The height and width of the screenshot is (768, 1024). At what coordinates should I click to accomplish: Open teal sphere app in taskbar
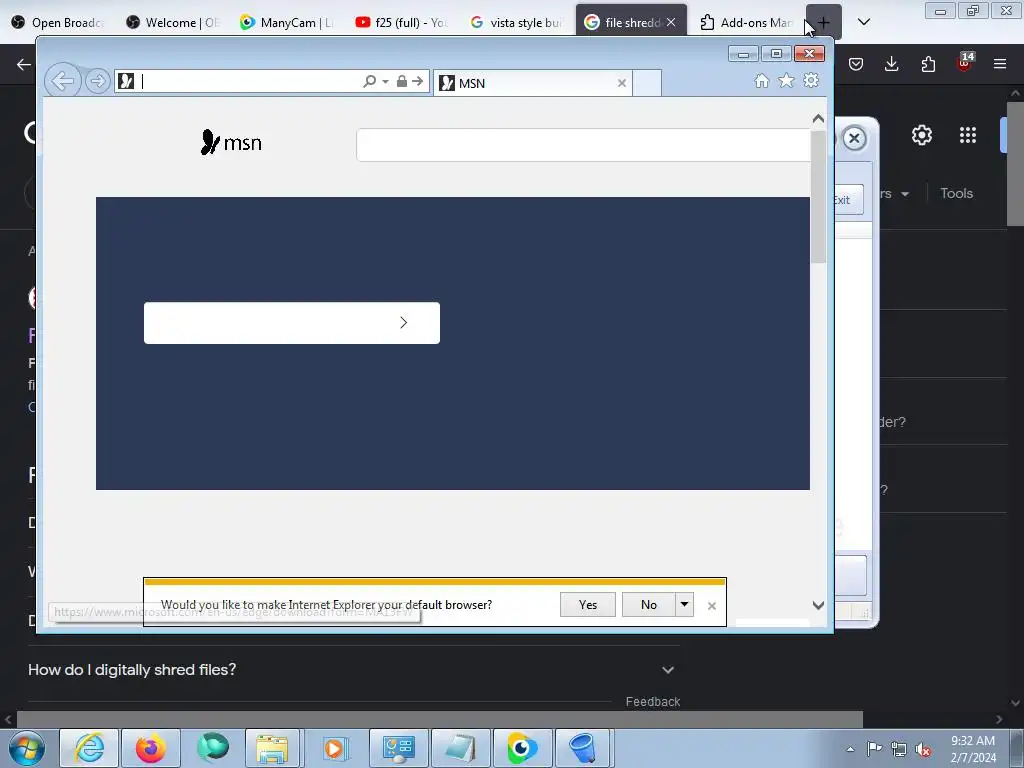[x=213, y=748]
